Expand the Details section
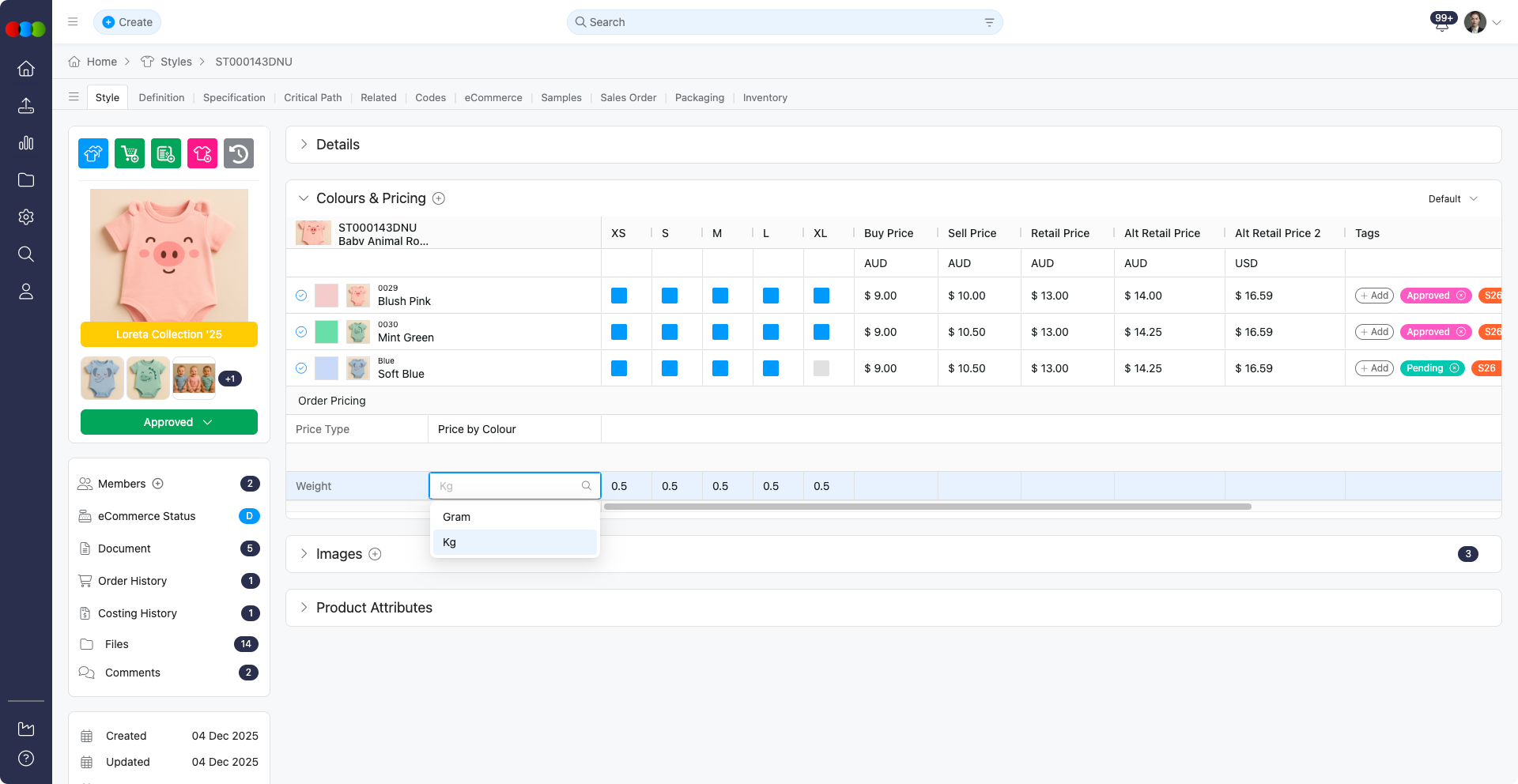 (304, 145)
